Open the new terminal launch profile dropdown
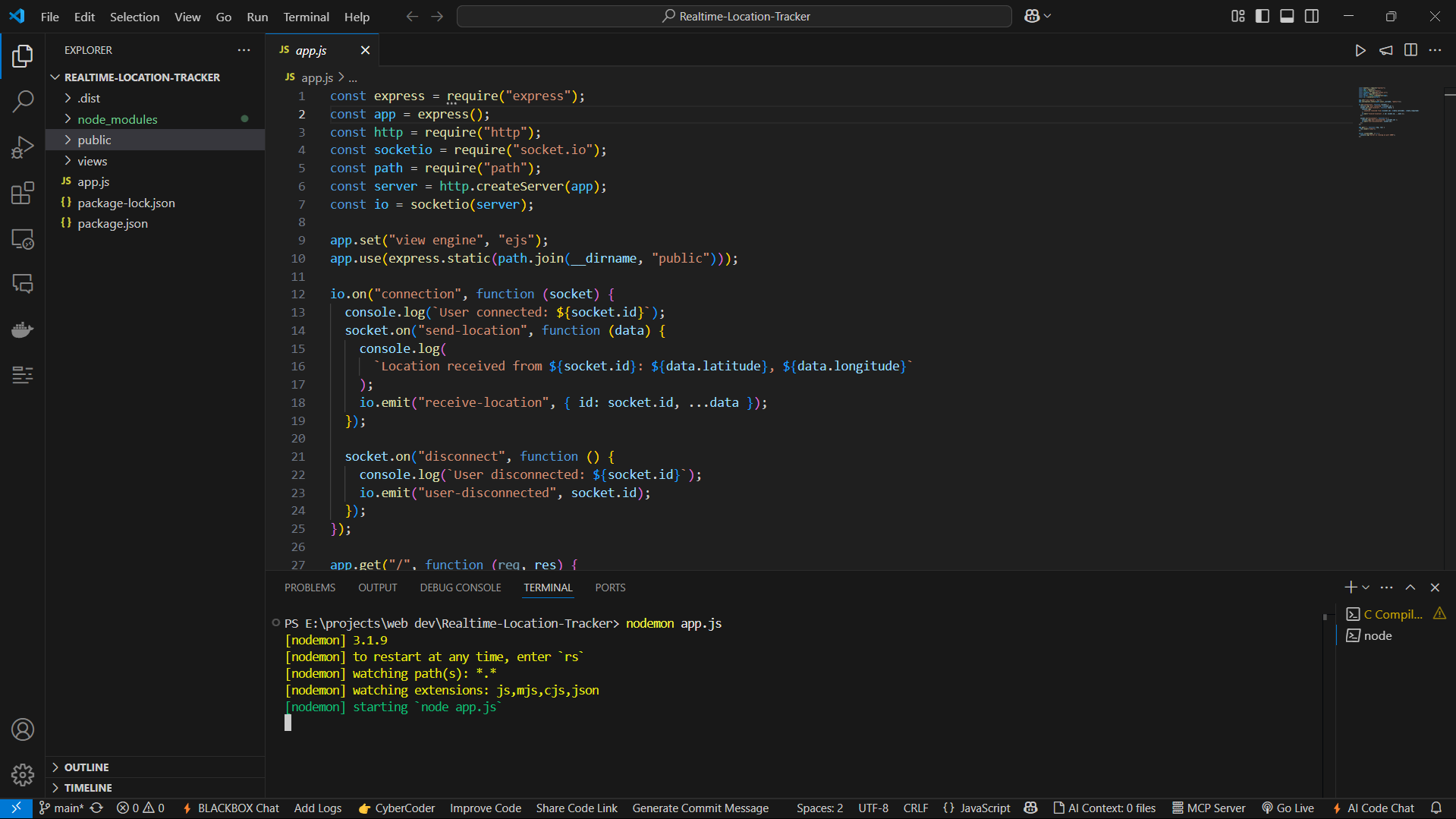The image size is (1456, 819). coord(1366,587)
